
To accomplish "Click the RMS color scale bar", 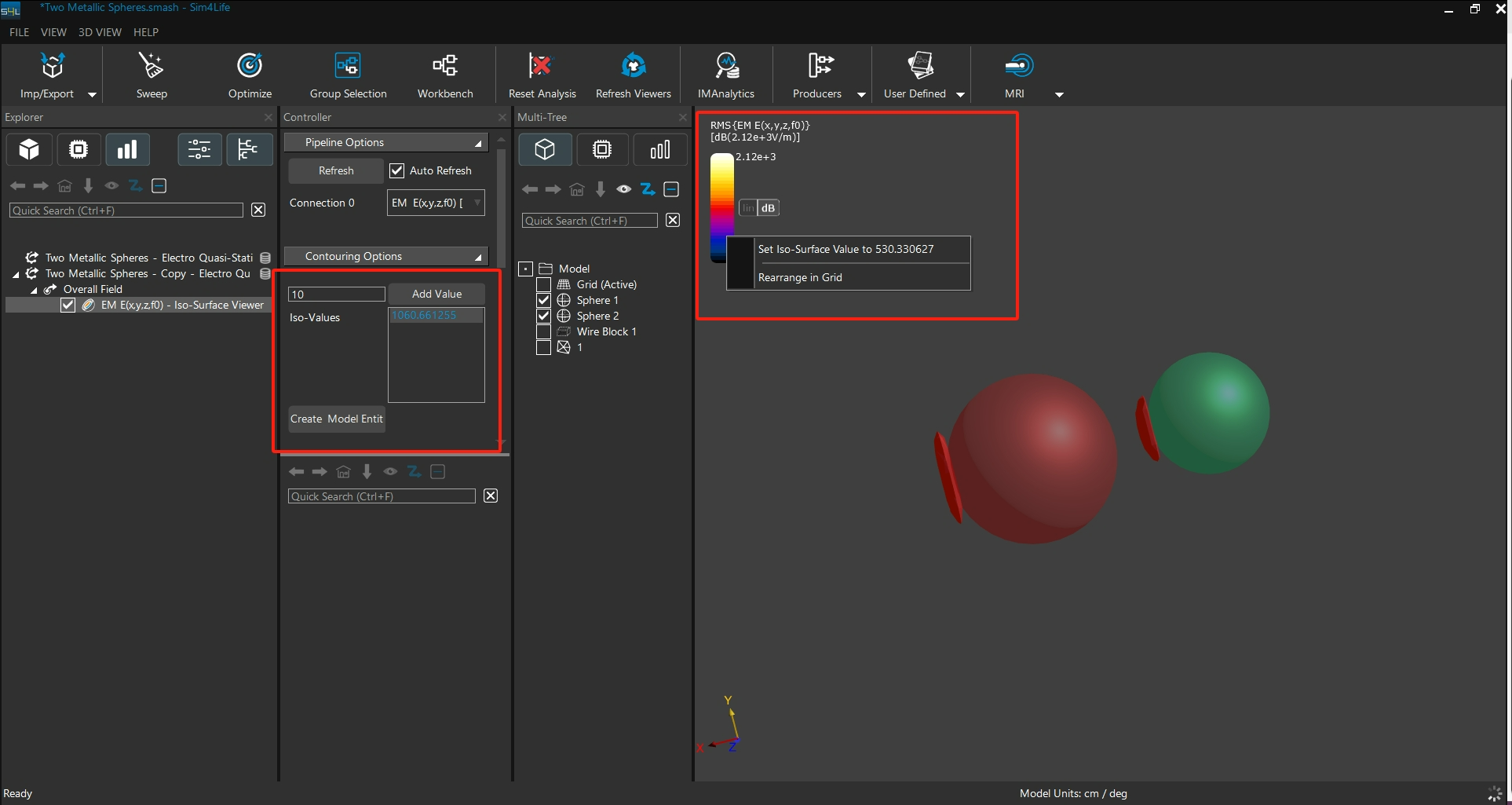I will (721, 196).
